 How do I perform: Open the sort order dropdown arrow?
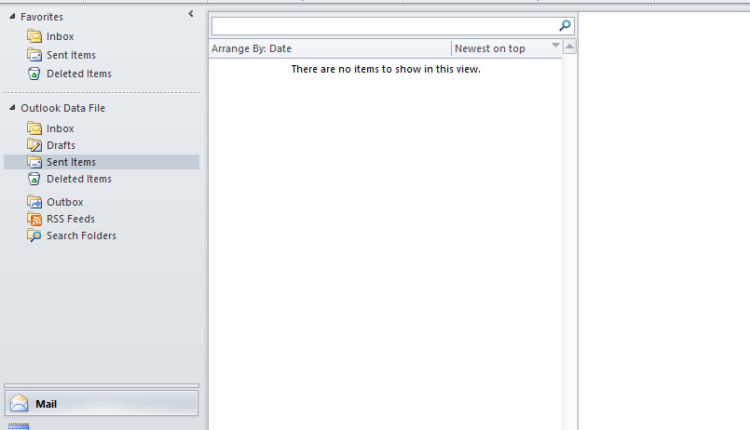point(556,48)
